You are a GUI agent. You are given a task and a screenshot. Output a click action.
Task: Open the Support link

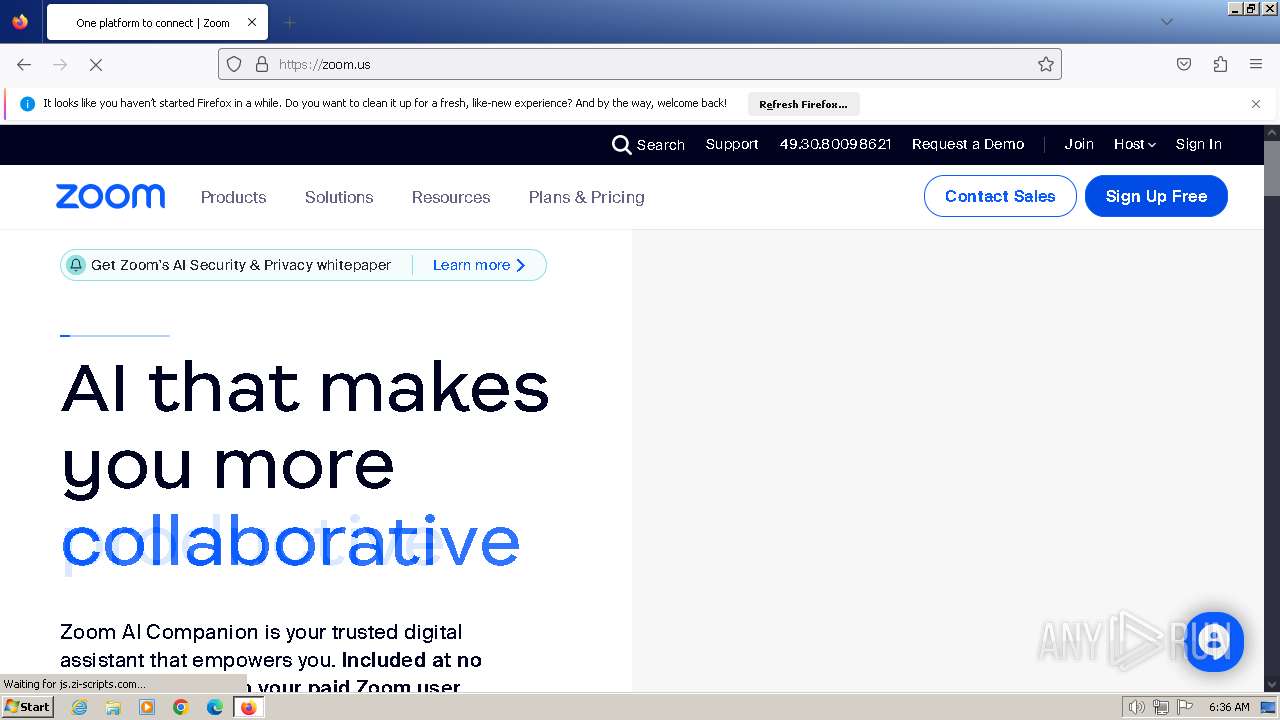pos(732,144)
